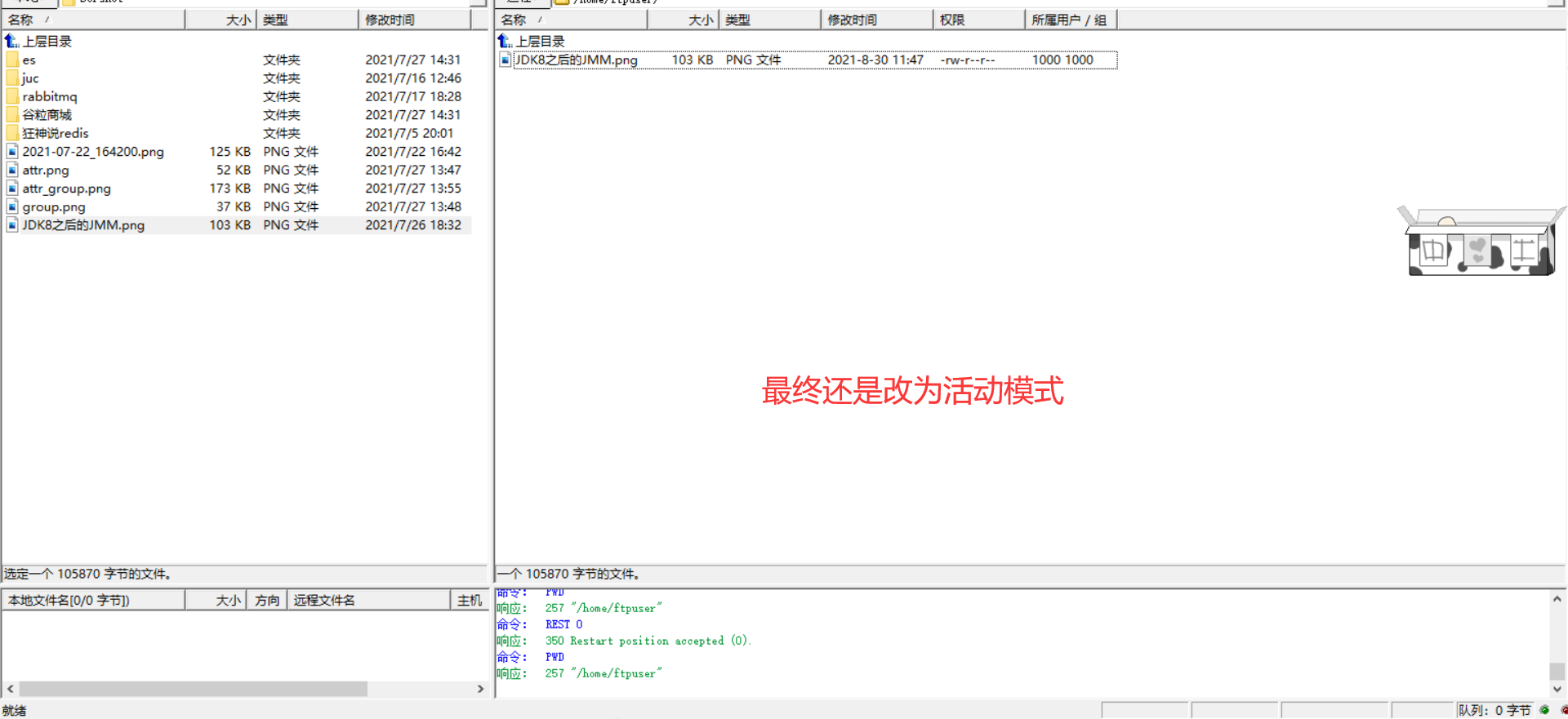1568x719 pixels.
Task: Click the attr.png file icon
Action: coord(12,170)
